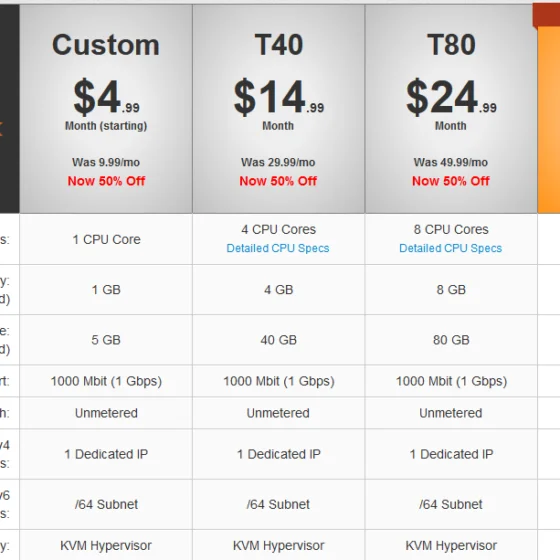This screenshot has height=560, width=560.
Task: Select the Custom plan heading
Action: [x=106, y=45]
